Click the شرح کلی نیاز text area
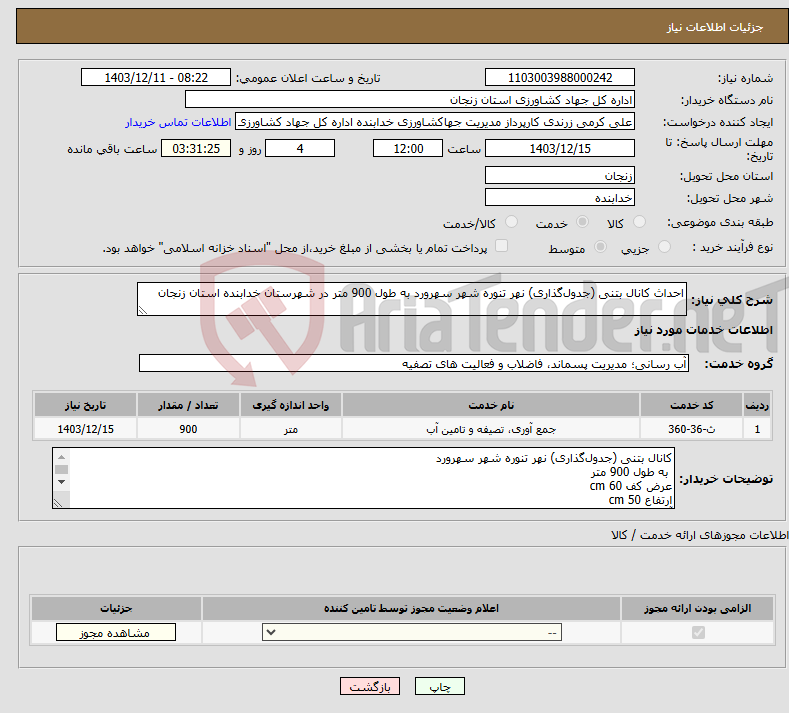The height and width of the screenshot is (713, 789). tap(412, 299)
